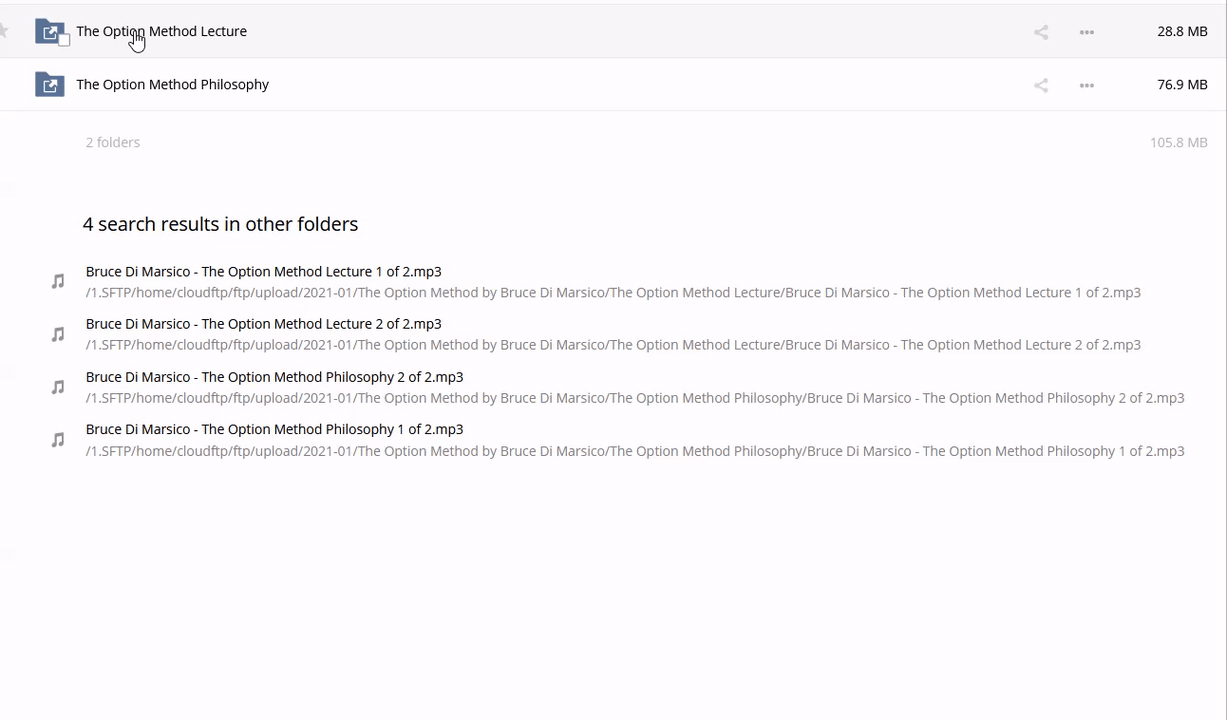Click the 28.8 MB size of Lecture folder
This screenshot has width=1227, height=720.
point(1182,31)
